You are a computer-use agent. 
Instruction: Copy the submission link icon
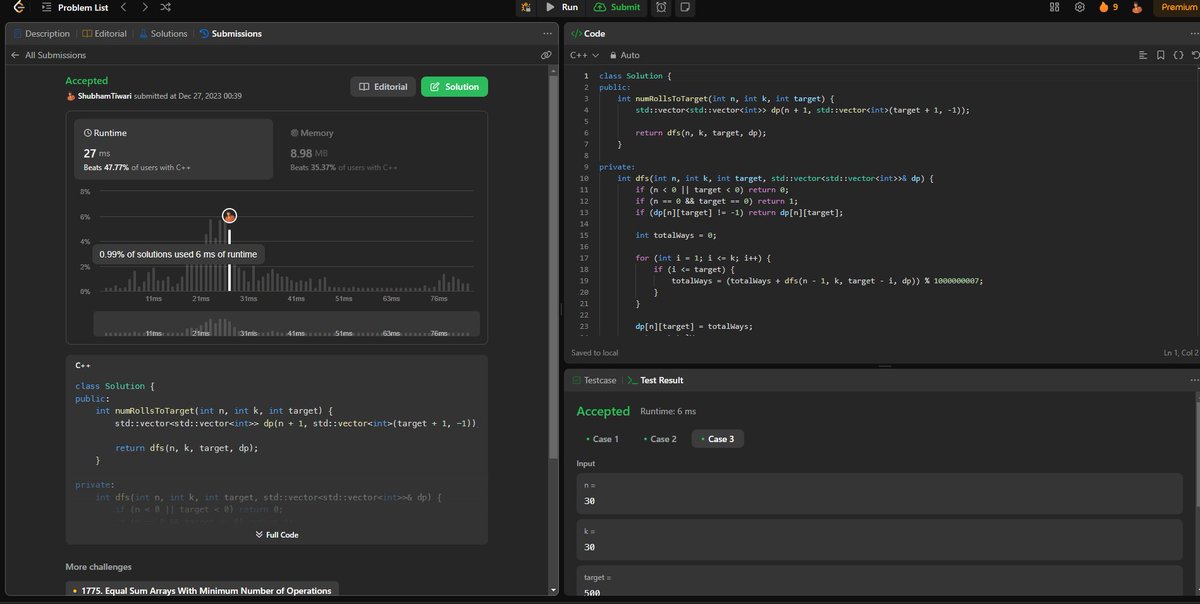pos(546,55)
